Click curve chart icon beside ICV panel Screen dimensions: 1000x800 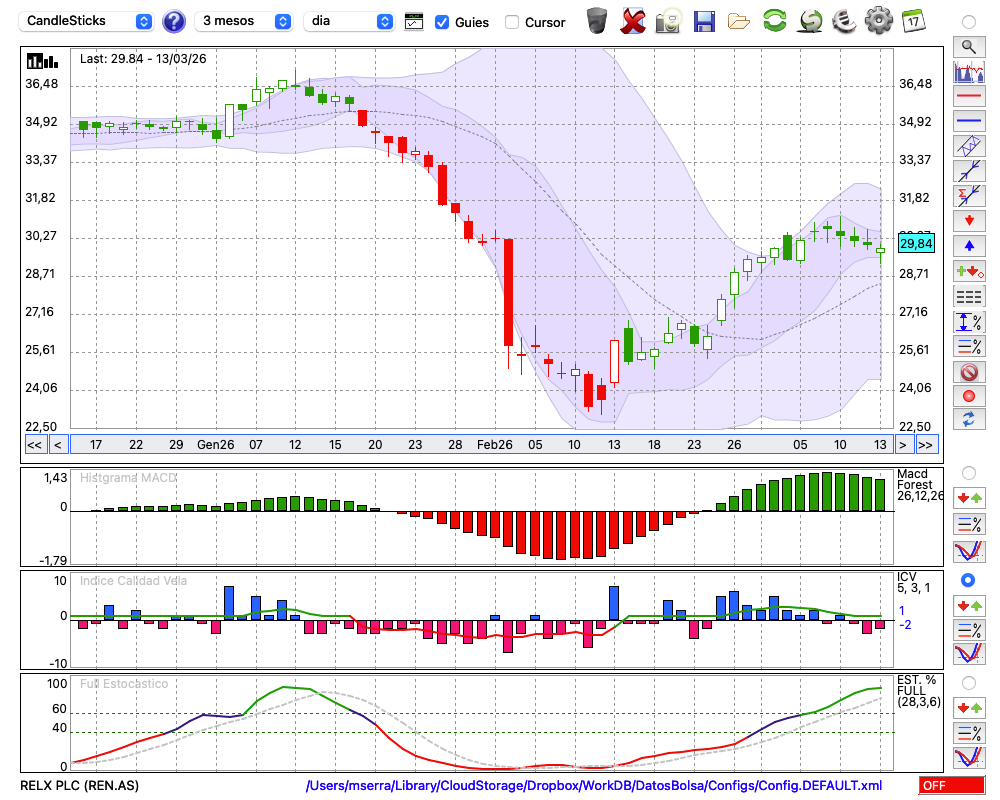[969, 654]
